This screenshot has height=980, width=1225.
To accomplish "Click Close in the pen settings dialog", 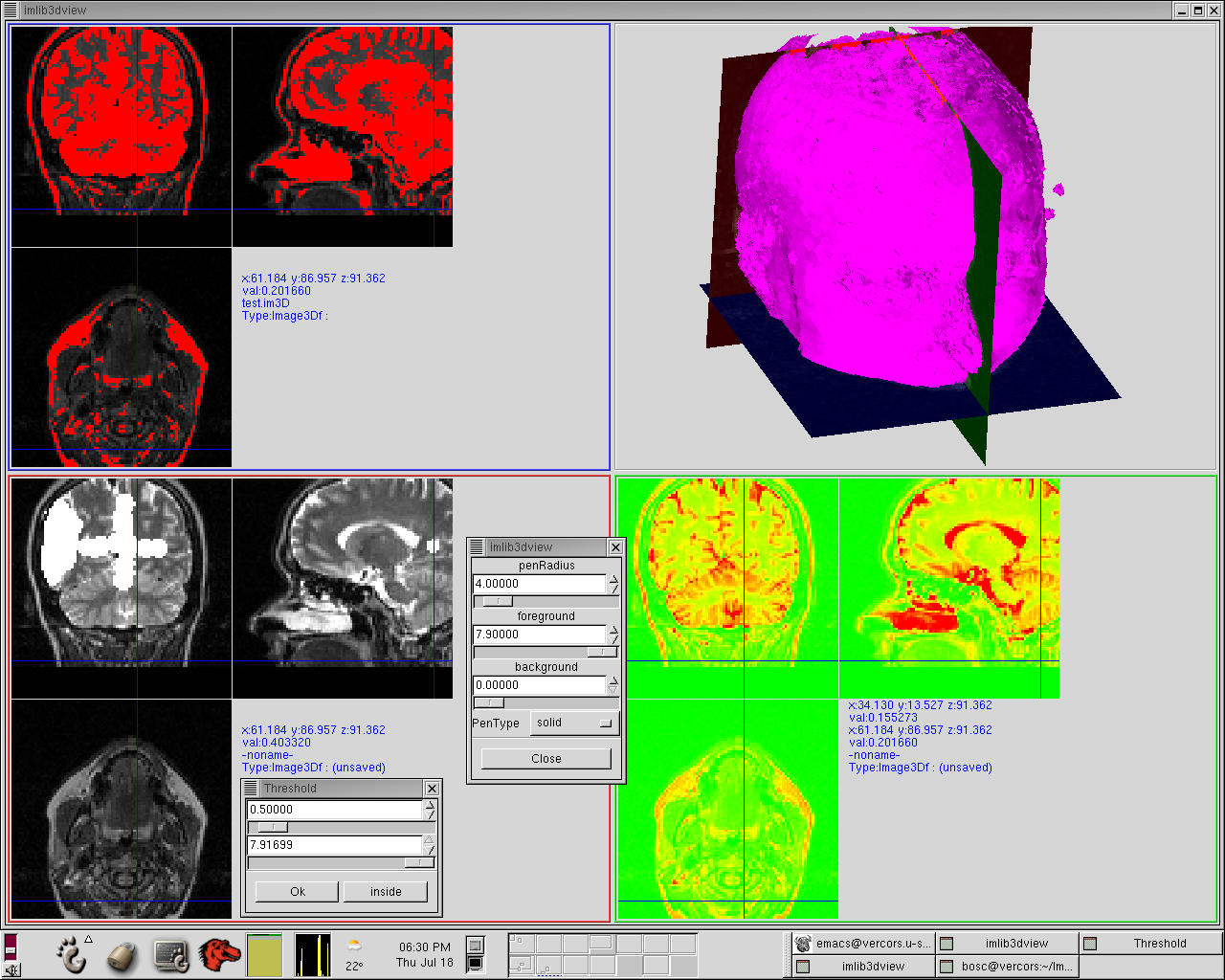I will coord(546,759).
